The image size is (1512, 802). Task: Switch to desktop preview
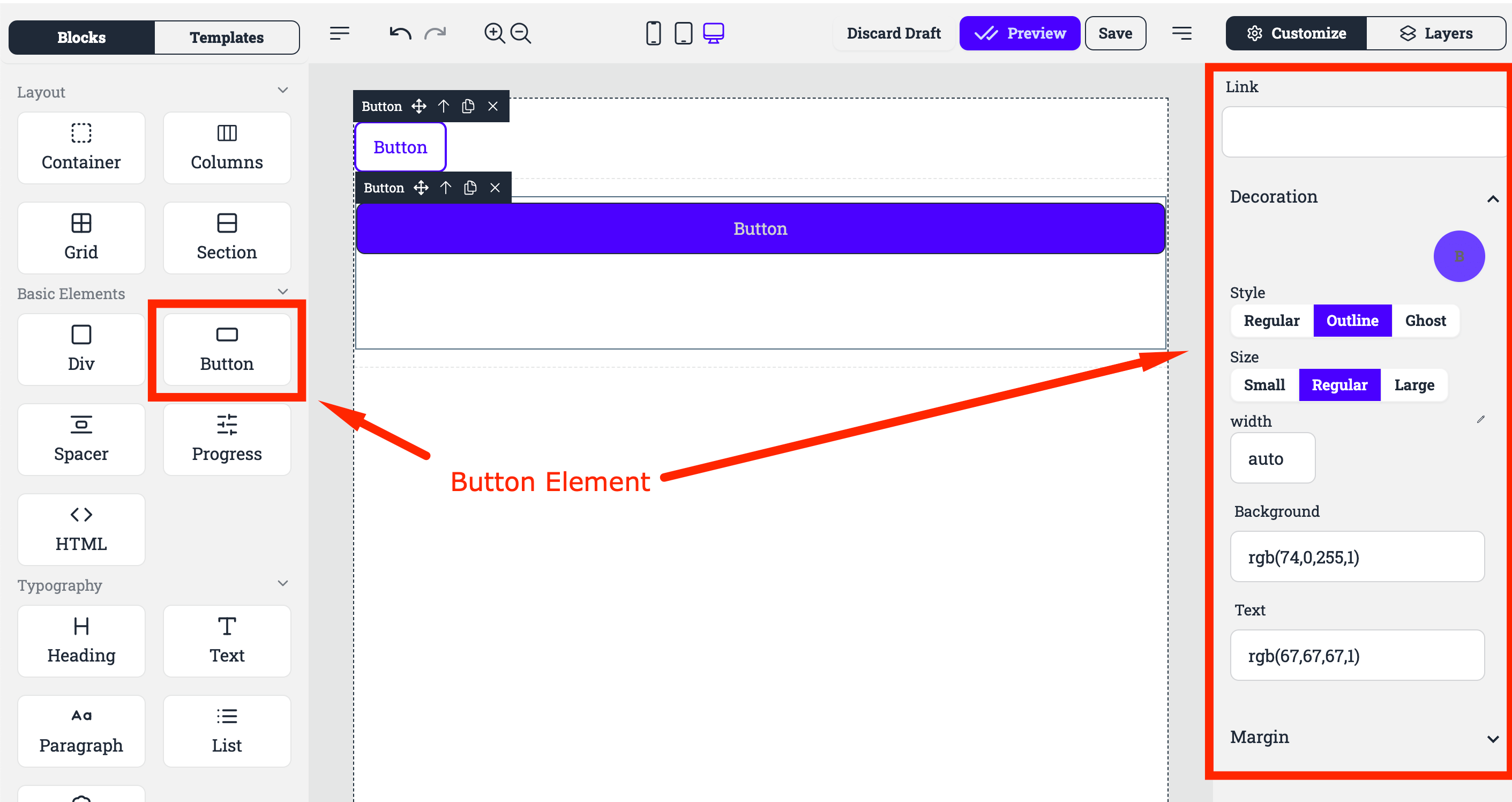714,33
